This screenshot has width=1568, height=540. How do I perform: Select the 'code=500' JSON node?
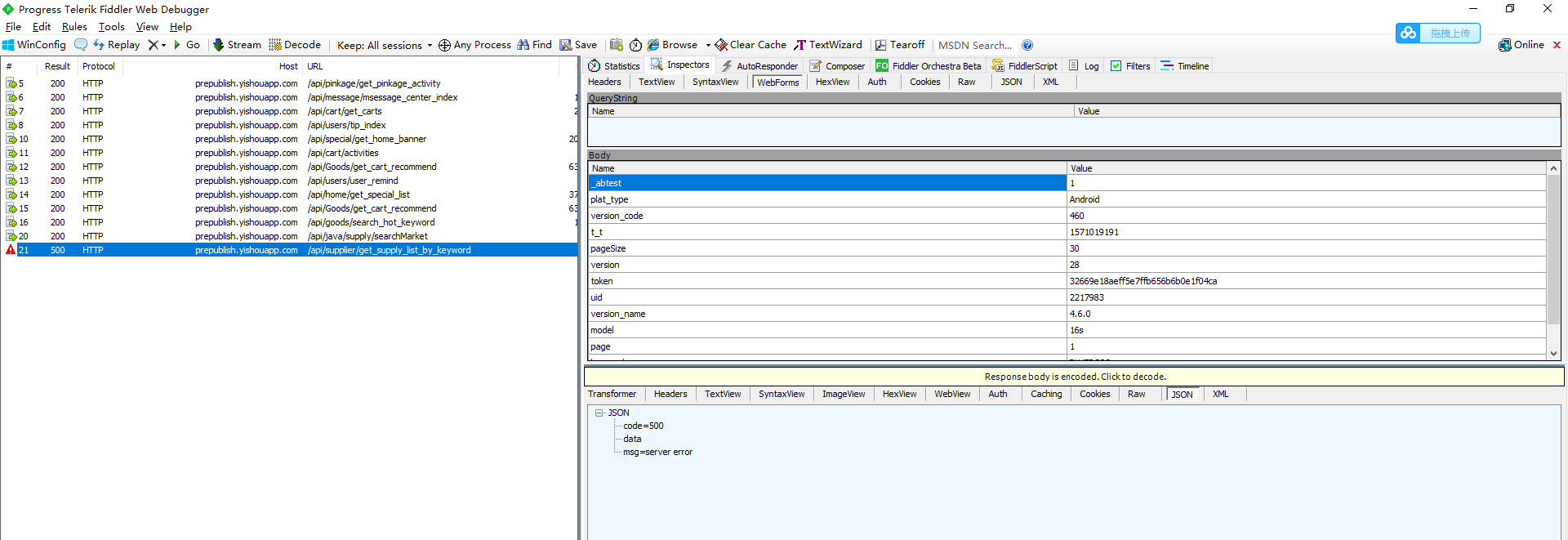(x=644, y=426)
